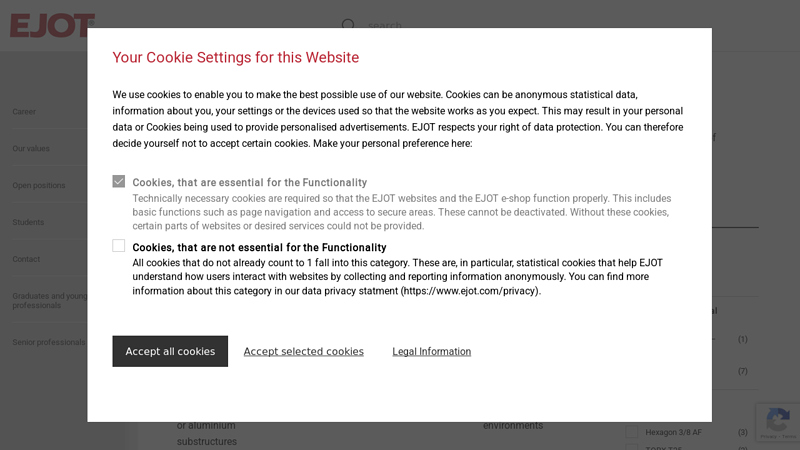Select Contact in the sidebar menu
The image size is (800, 450).
click(x=26, y=259)
